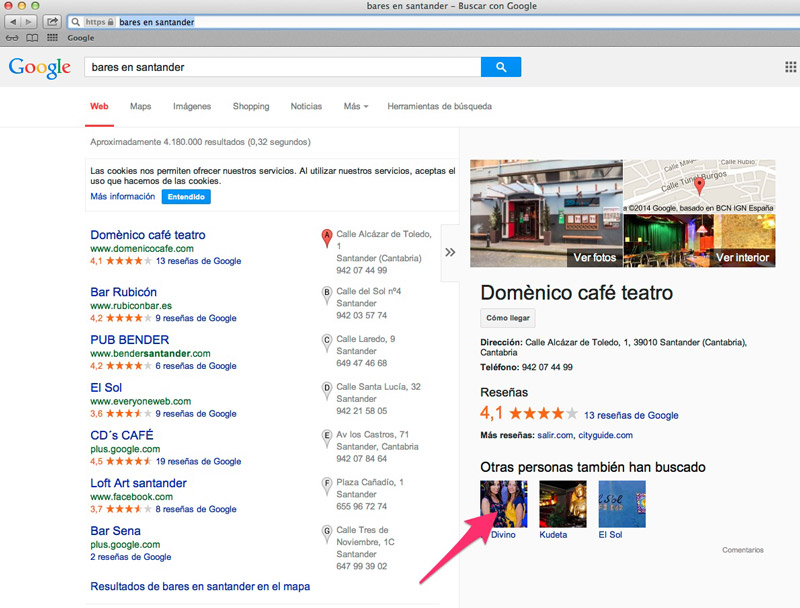Open 9 reseñas de Google for El Sol
The width and height of the screenshot is (800, 608).
[x=196, y=414]
